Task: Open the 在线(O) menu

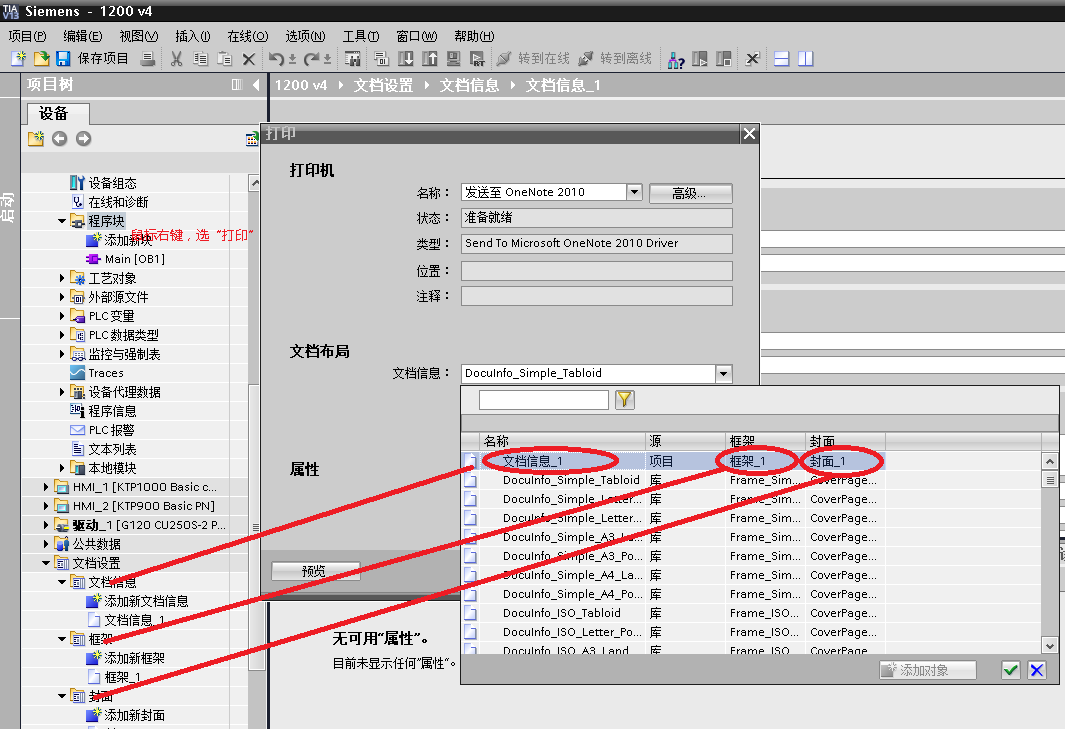Action: pos(247,36)
